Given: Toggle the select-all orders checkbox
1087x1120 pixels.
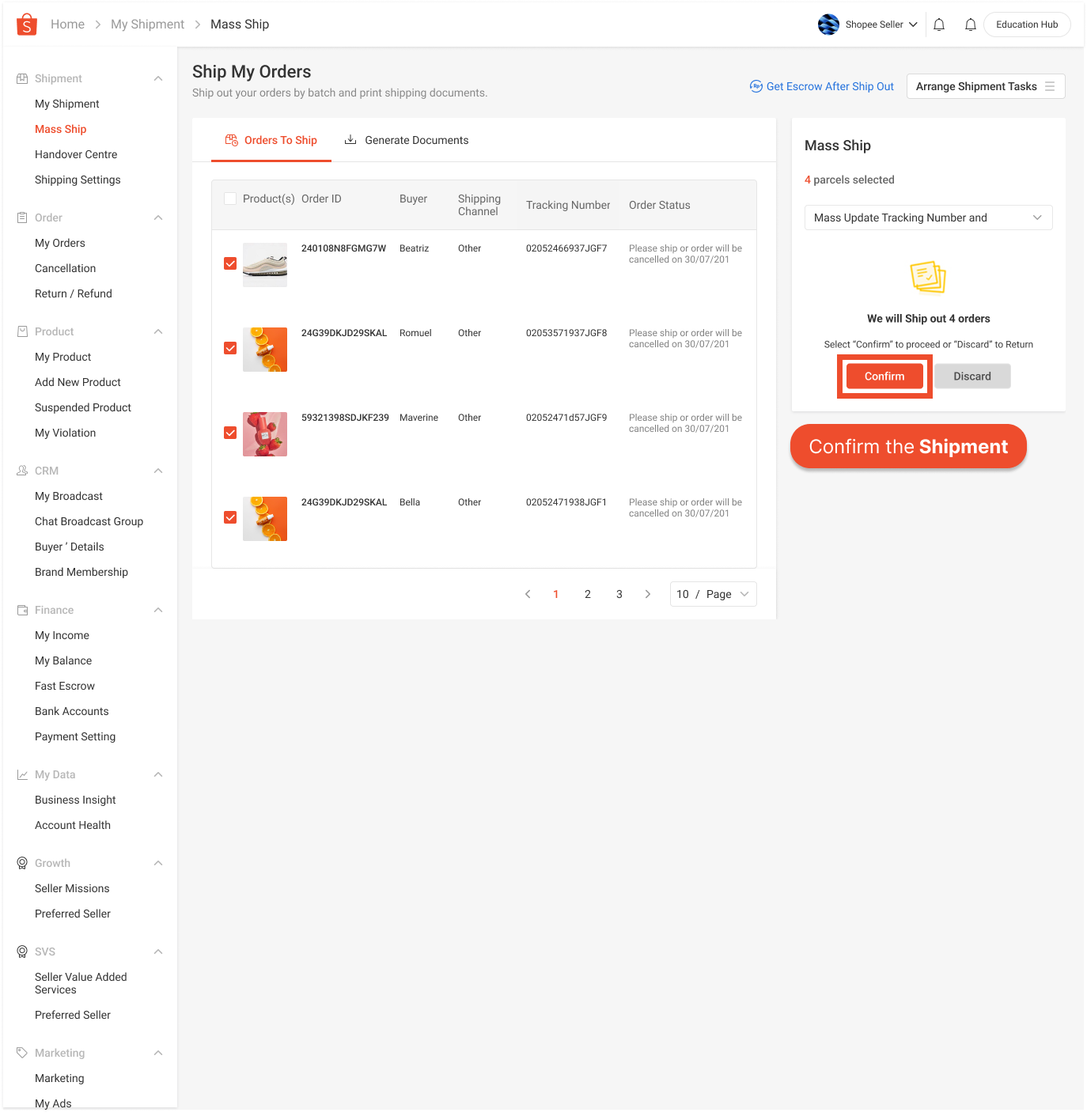Looking at the screenshot, I should coord(229,199).
